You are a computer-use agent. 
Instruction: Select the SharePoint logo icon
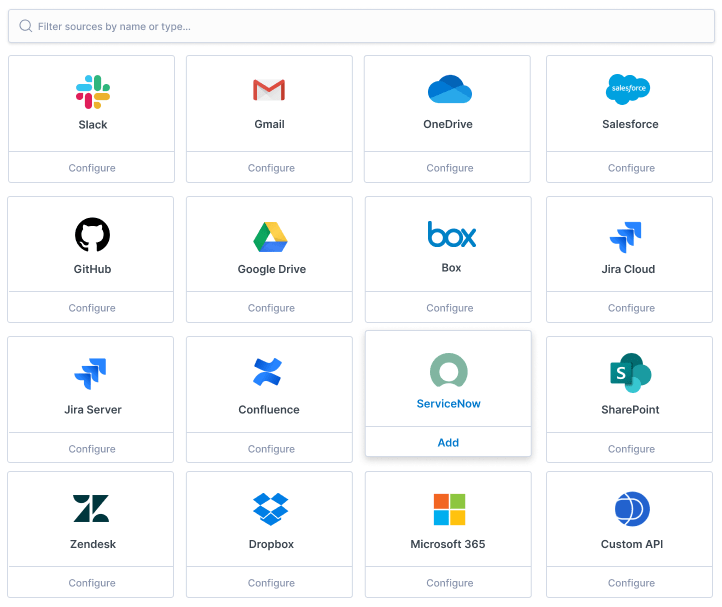point(630,373)
